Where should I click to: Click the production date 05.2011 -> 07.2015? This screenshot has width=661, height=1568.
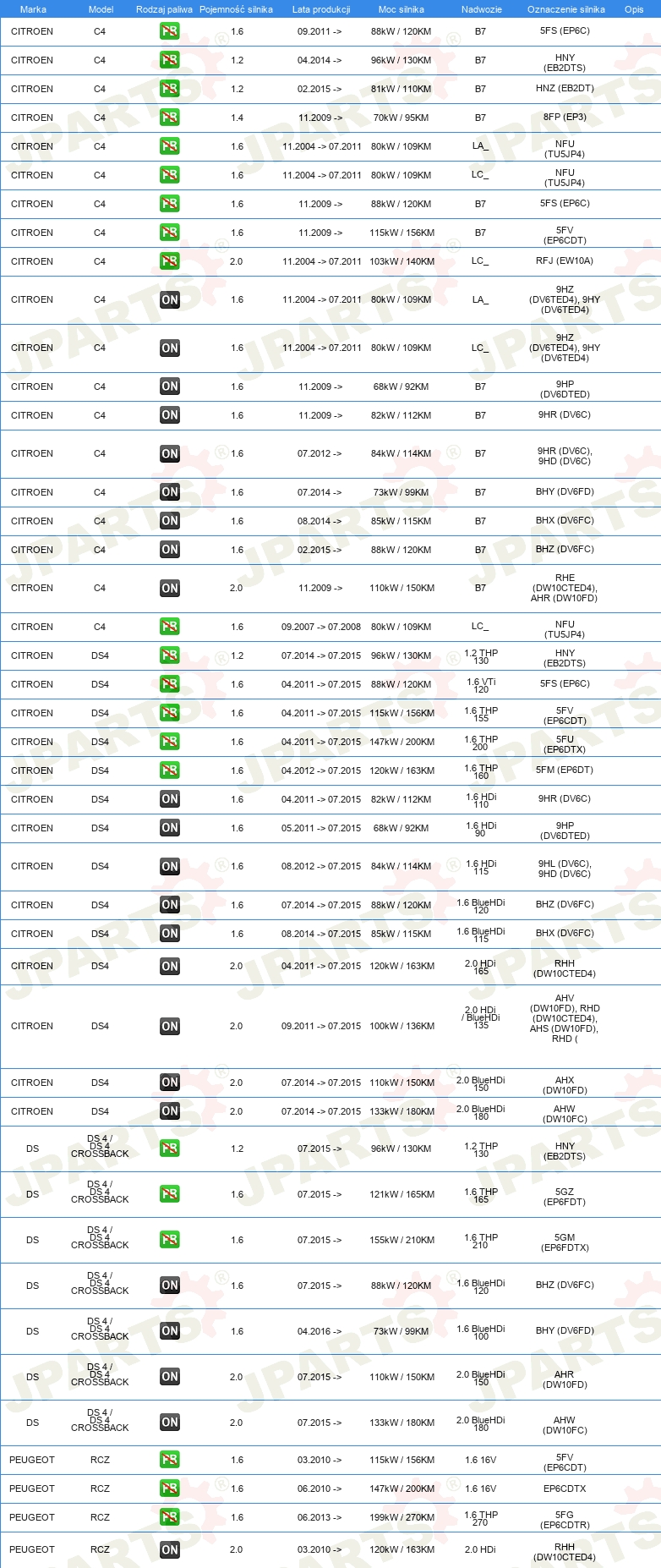pyautogui.click(x=321, y=828)
